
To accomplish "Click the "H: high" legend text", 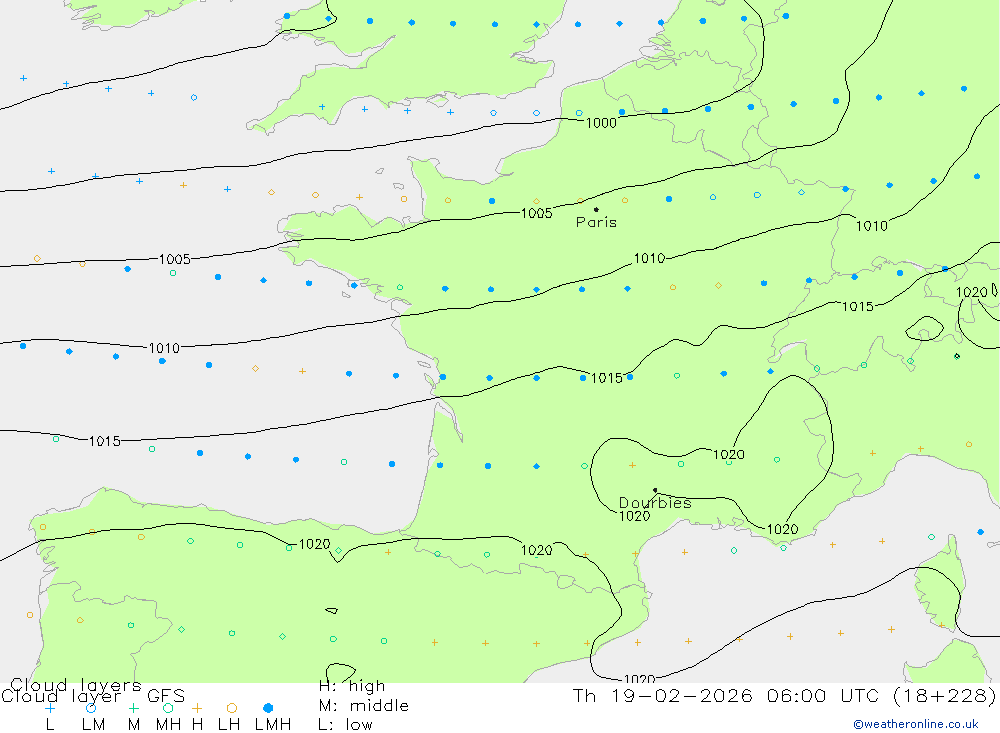I will 352,686.
